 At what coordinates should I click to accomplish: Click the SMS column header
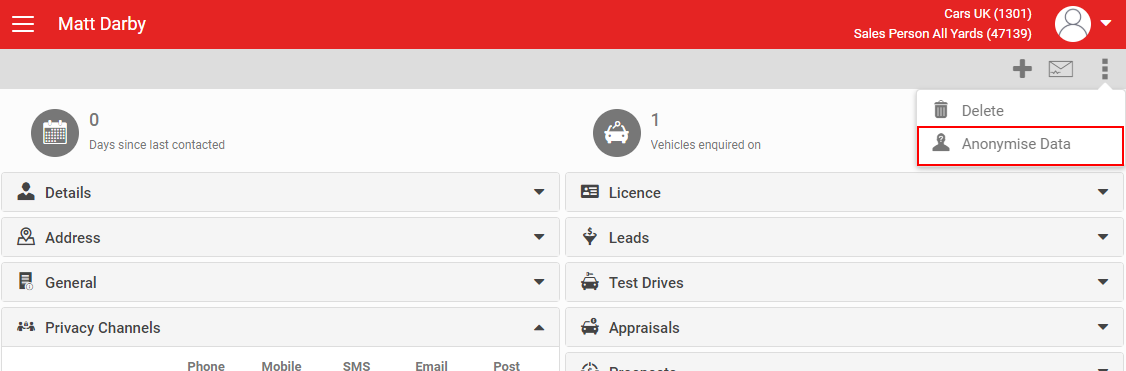click(x=357, y=366)
